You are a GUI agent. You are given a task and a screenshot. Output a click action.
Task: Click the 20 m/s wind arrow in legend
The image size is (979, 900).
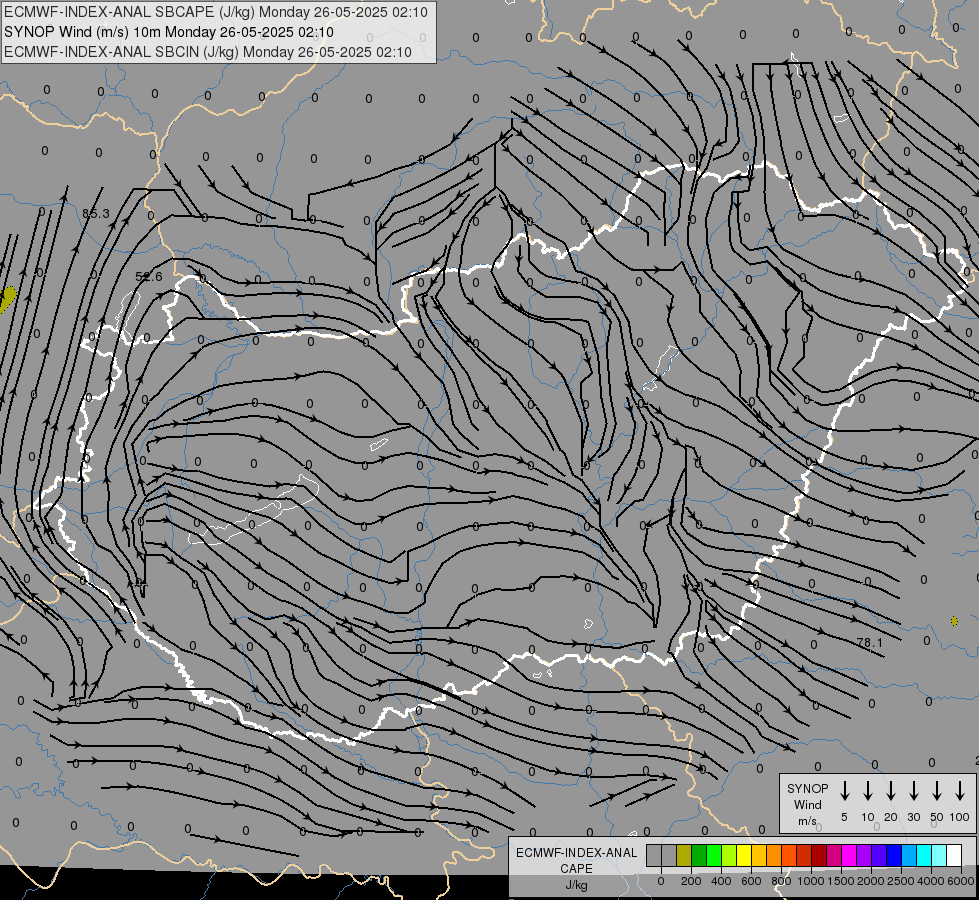891,791
